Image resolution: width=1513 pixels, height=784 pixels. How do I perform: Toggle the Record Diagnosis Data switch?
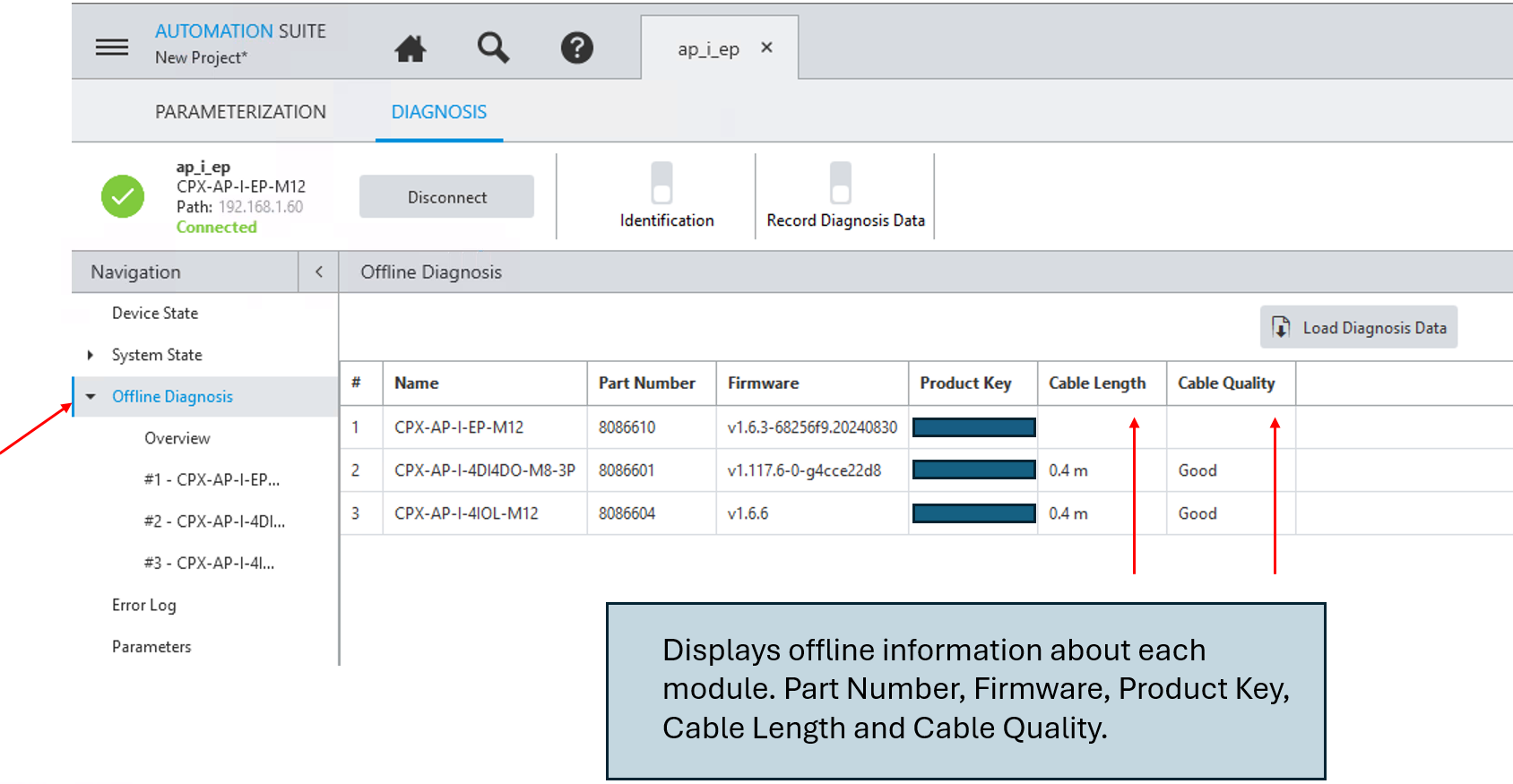[841, 183]
